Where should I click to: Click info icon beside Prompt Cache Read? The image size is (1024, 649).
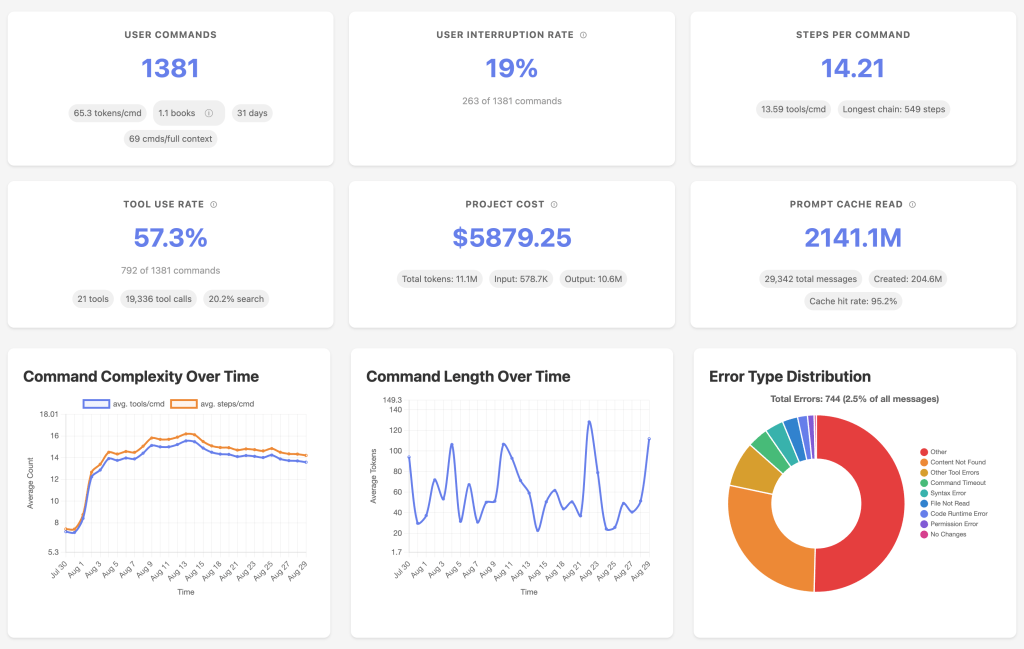(x=911, y=204)
